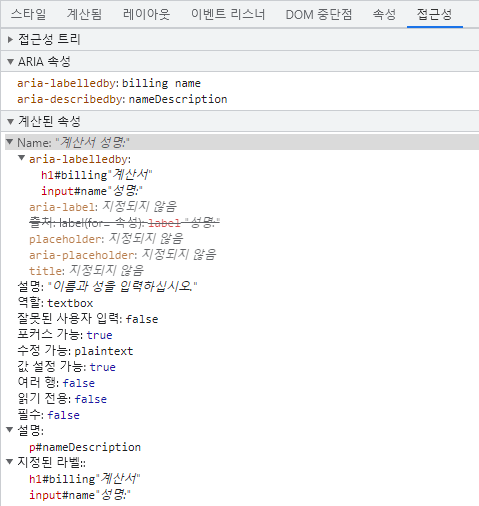
Task: Open h1#billing link under 지정된 라벨
Action: [x=62, y=479]
